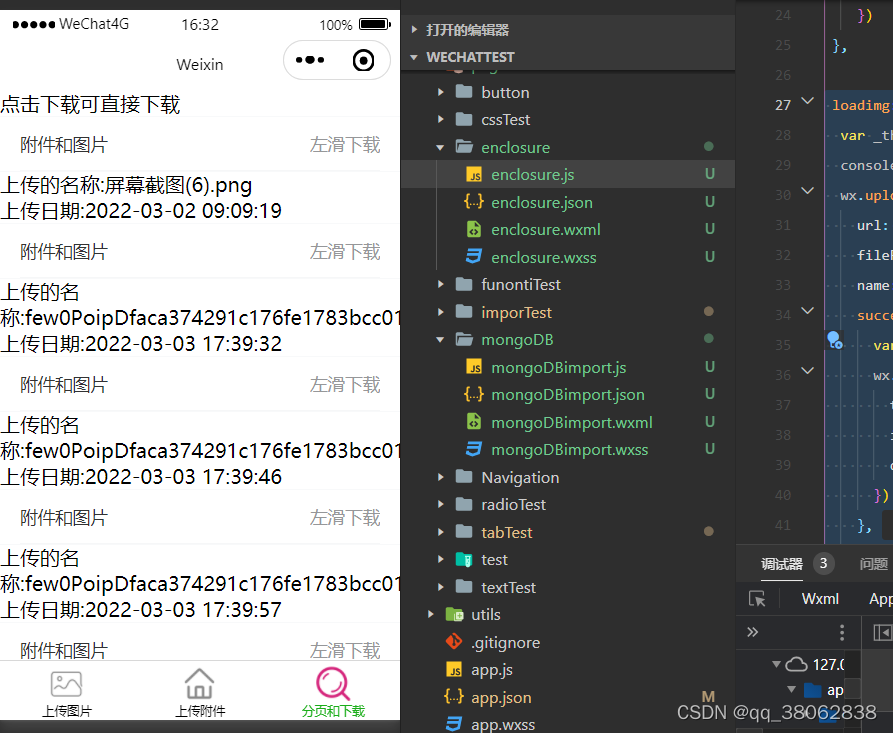The image size is (893, 733).
Task: Select the 屏幕截图(6).png upload entry
Action: [x=200, y=198]
